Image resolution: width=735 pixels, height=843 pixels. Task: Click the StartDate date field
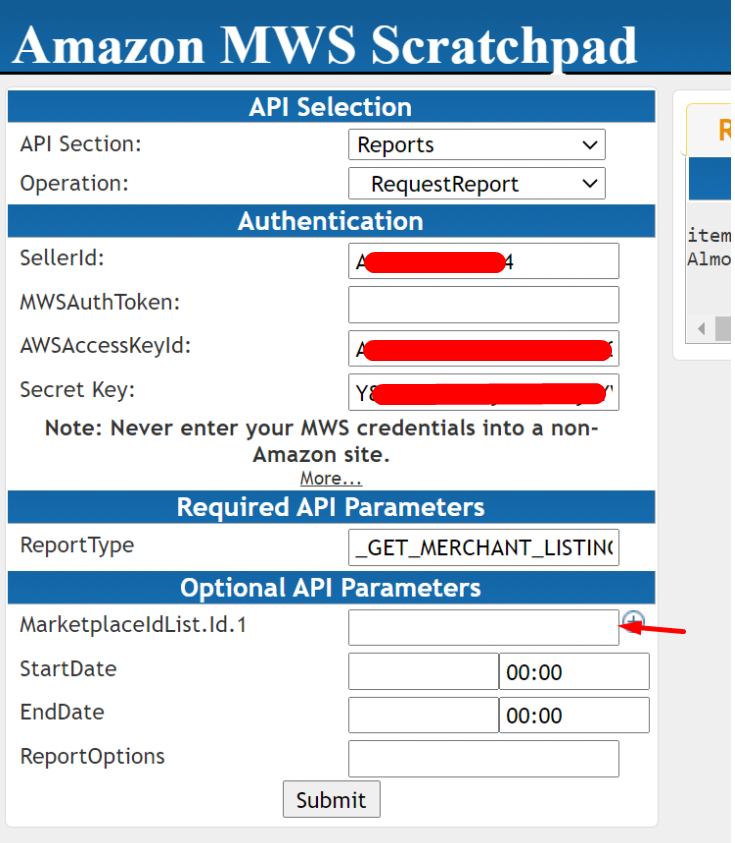(423, 672)
